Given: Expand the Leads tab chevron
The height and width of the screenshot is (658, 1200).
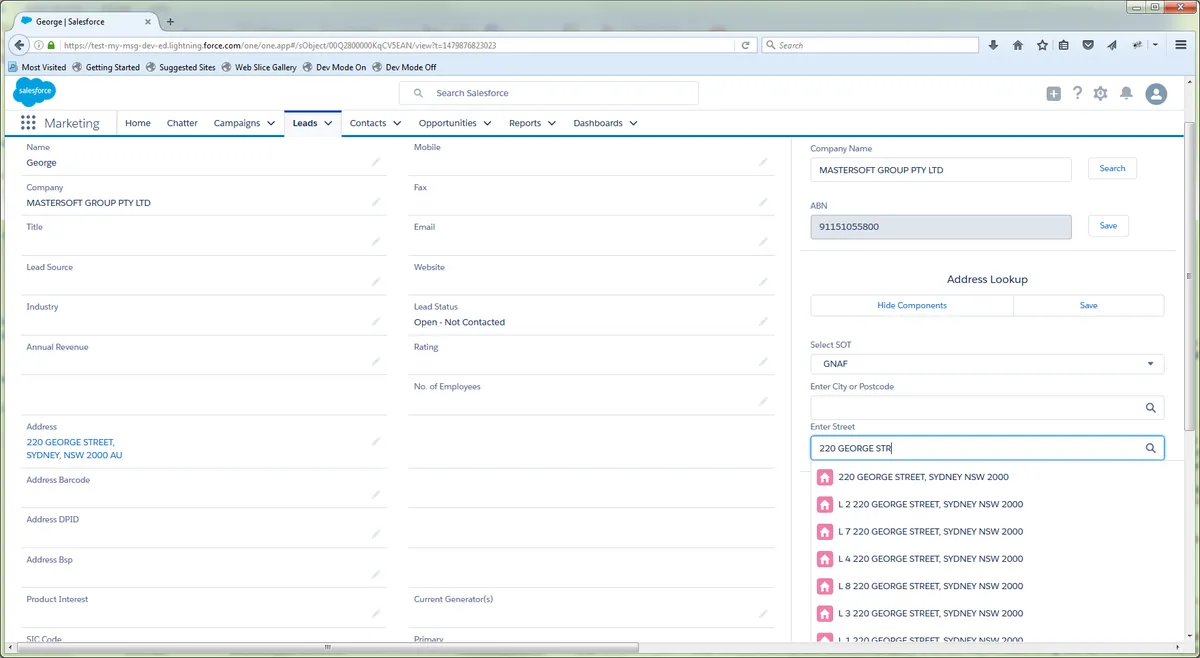Looking at the screenshot, I should [x=328, y=123].
